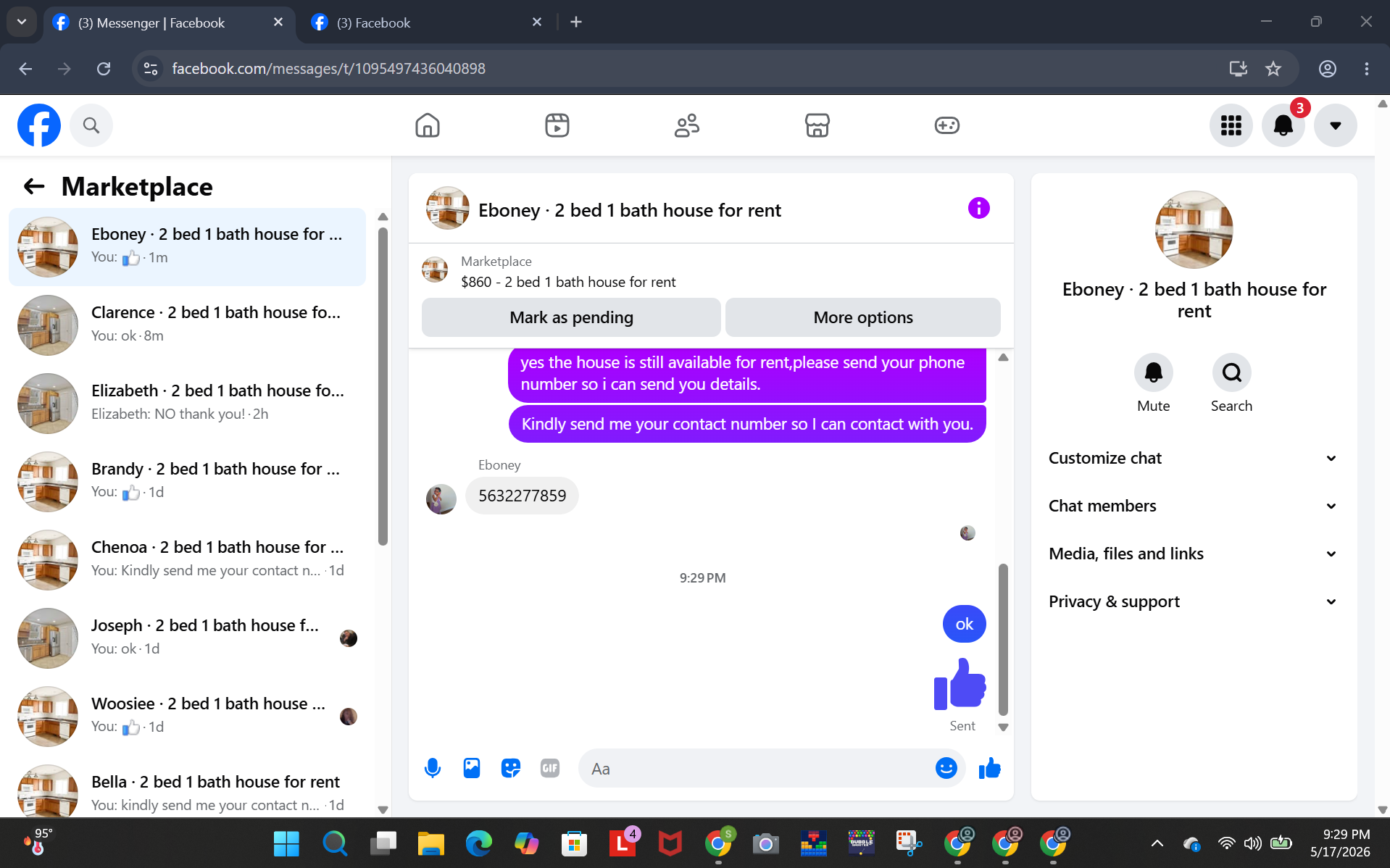Expand Media, files and links section
The height and width of the screenshot is (868, 1390).
(x=1193, y=554)
